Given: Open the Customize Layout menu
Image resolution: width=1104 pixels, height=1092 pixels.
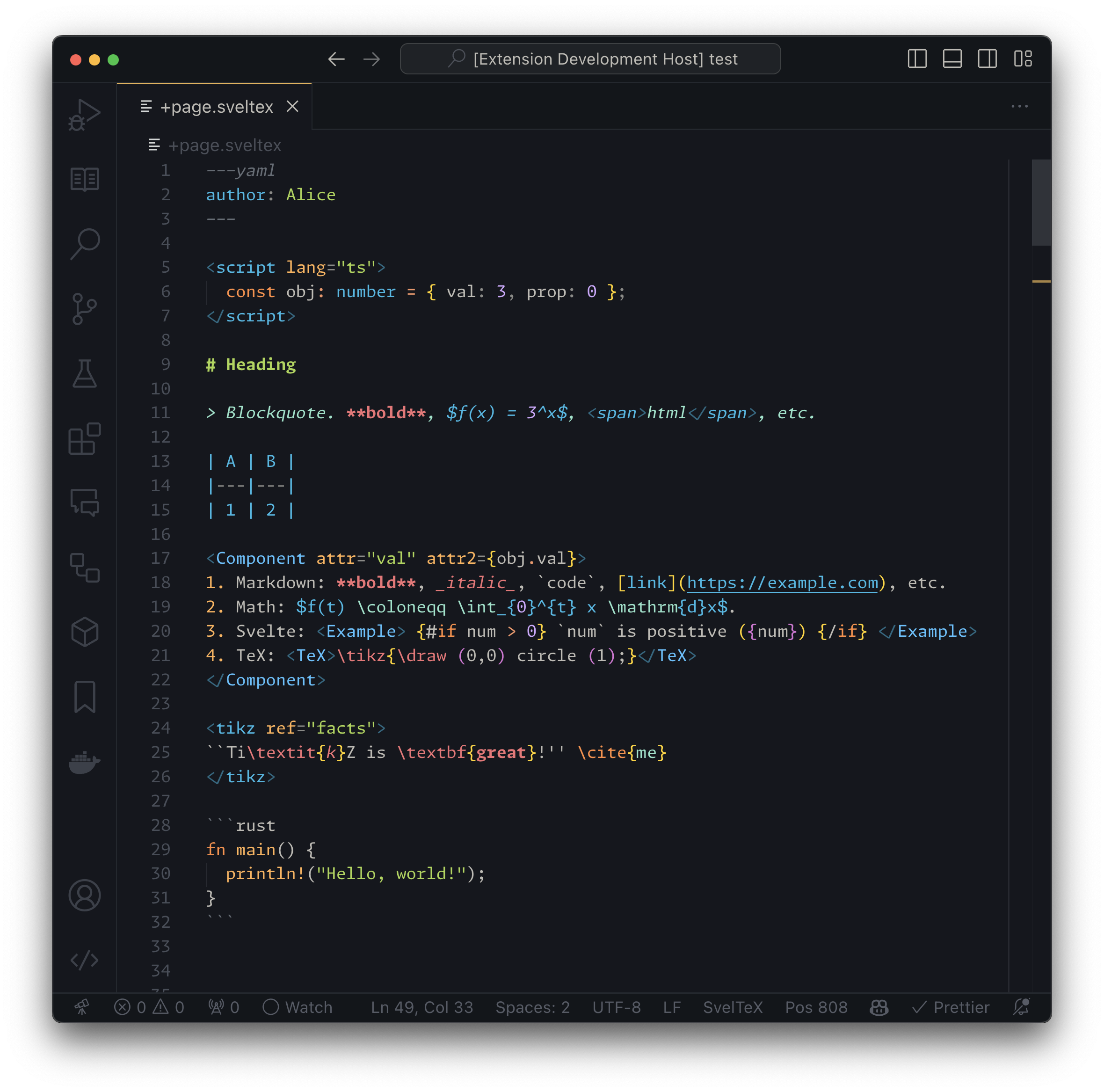Looking at the screenshot, I should (1022, 59).
